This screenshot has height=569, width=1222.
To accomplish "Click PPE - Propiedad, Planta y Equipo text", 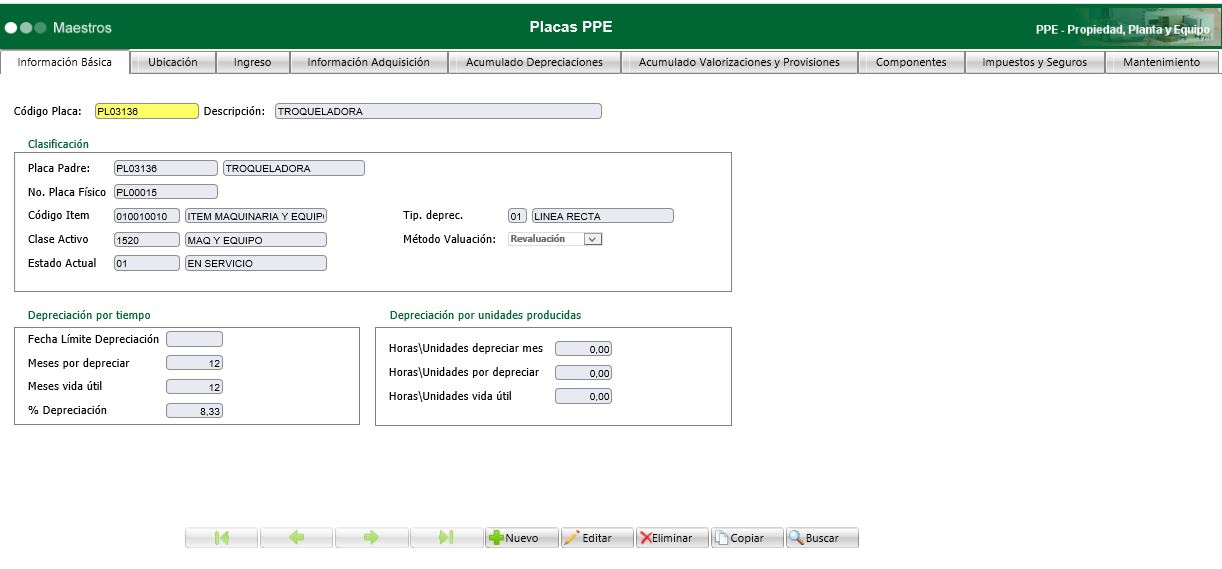I will [1123, 30].
